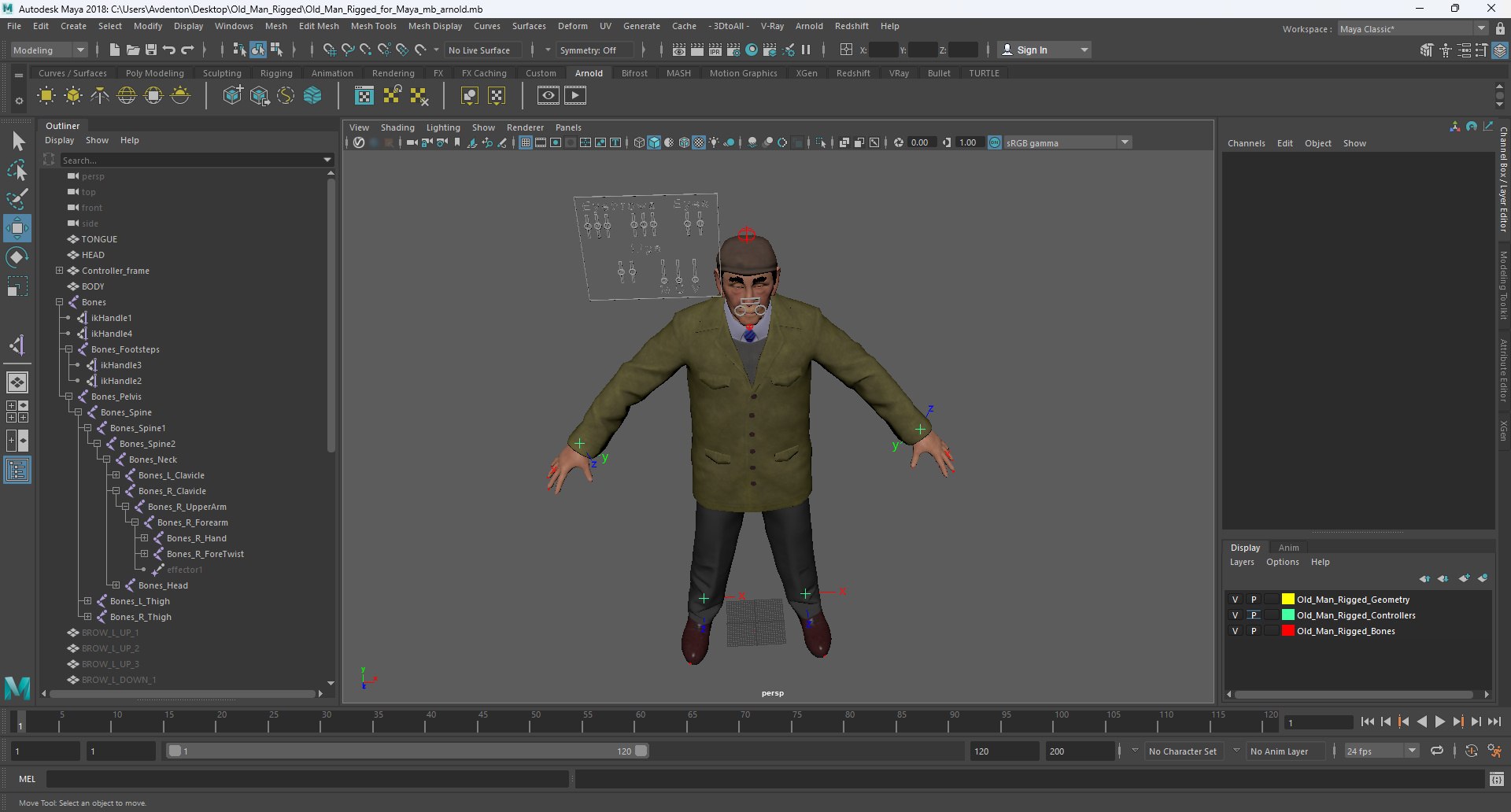Switch to the Rigging shelf tab
This screenshot has width=1511, height=812.
click(276, 73)
